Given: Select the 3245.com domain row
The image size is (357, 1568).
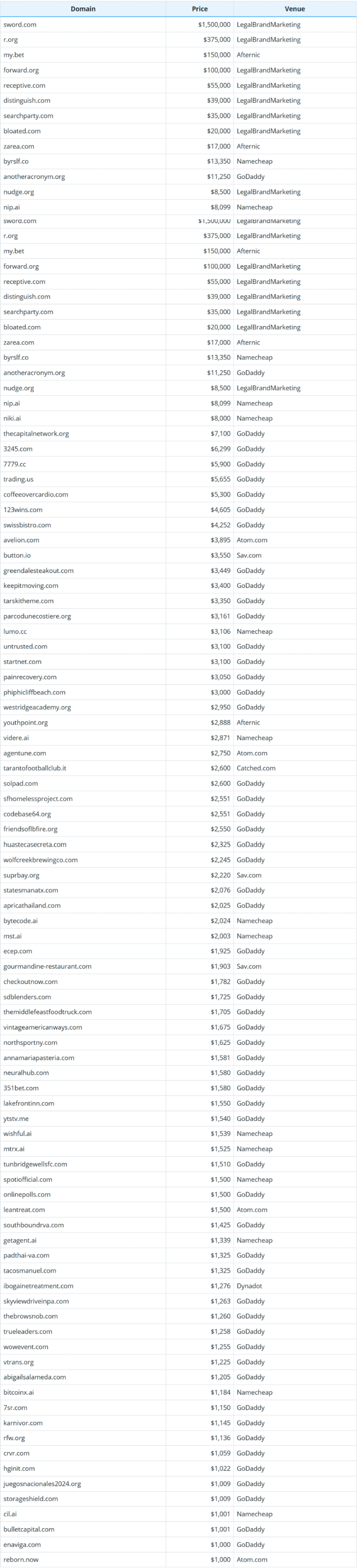Looking at the screenshot, I should pyautogui.click(x=18, y=449).
